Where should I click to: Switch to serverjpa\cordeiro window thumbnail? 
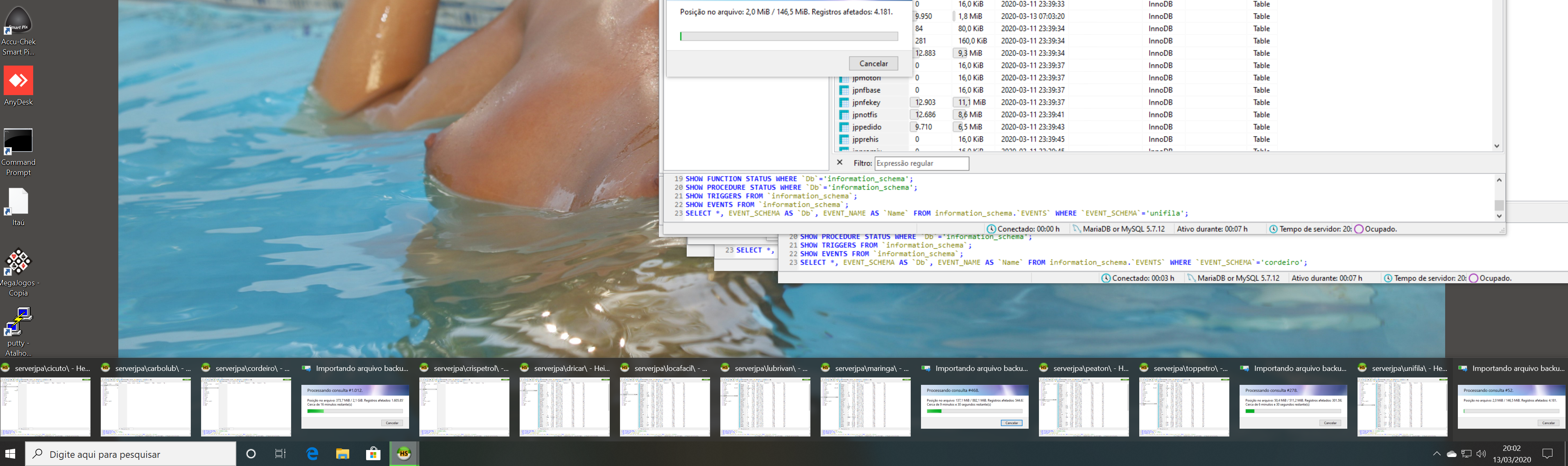coord(246,406)
